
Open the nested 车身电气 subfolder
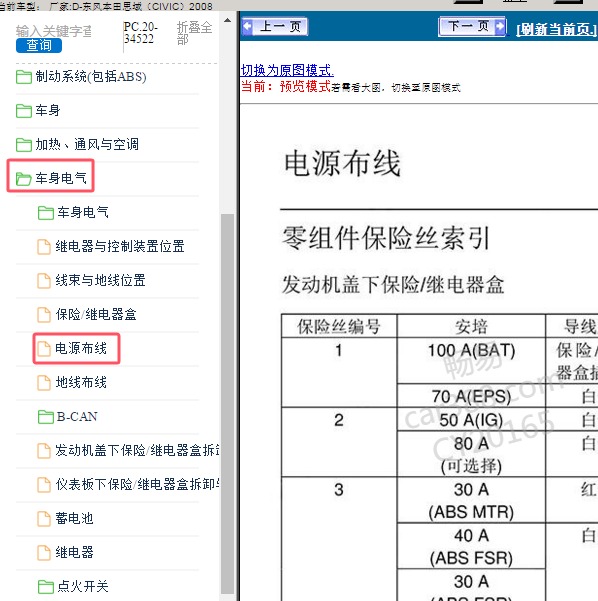(83, 212)
